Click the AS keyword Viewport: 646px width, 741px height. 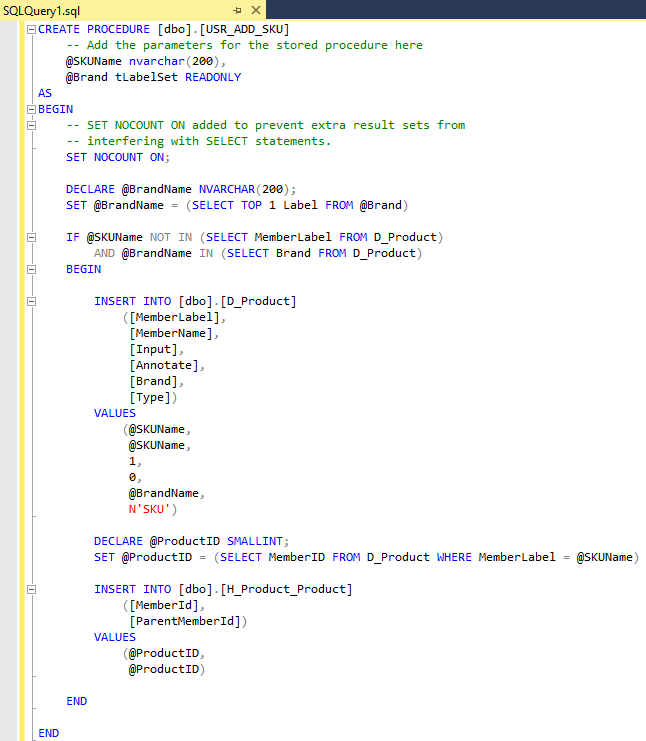pyautogui.click(x=45, y=93)
